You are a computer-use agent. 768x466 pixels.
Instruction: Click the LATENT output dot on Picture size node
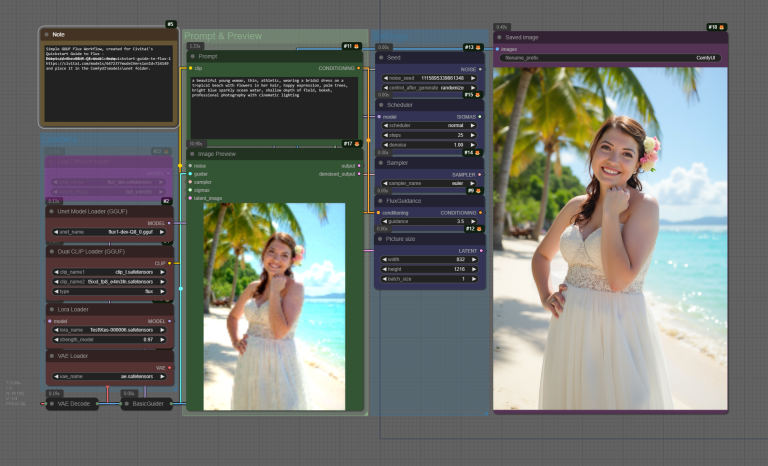point(480,251)
